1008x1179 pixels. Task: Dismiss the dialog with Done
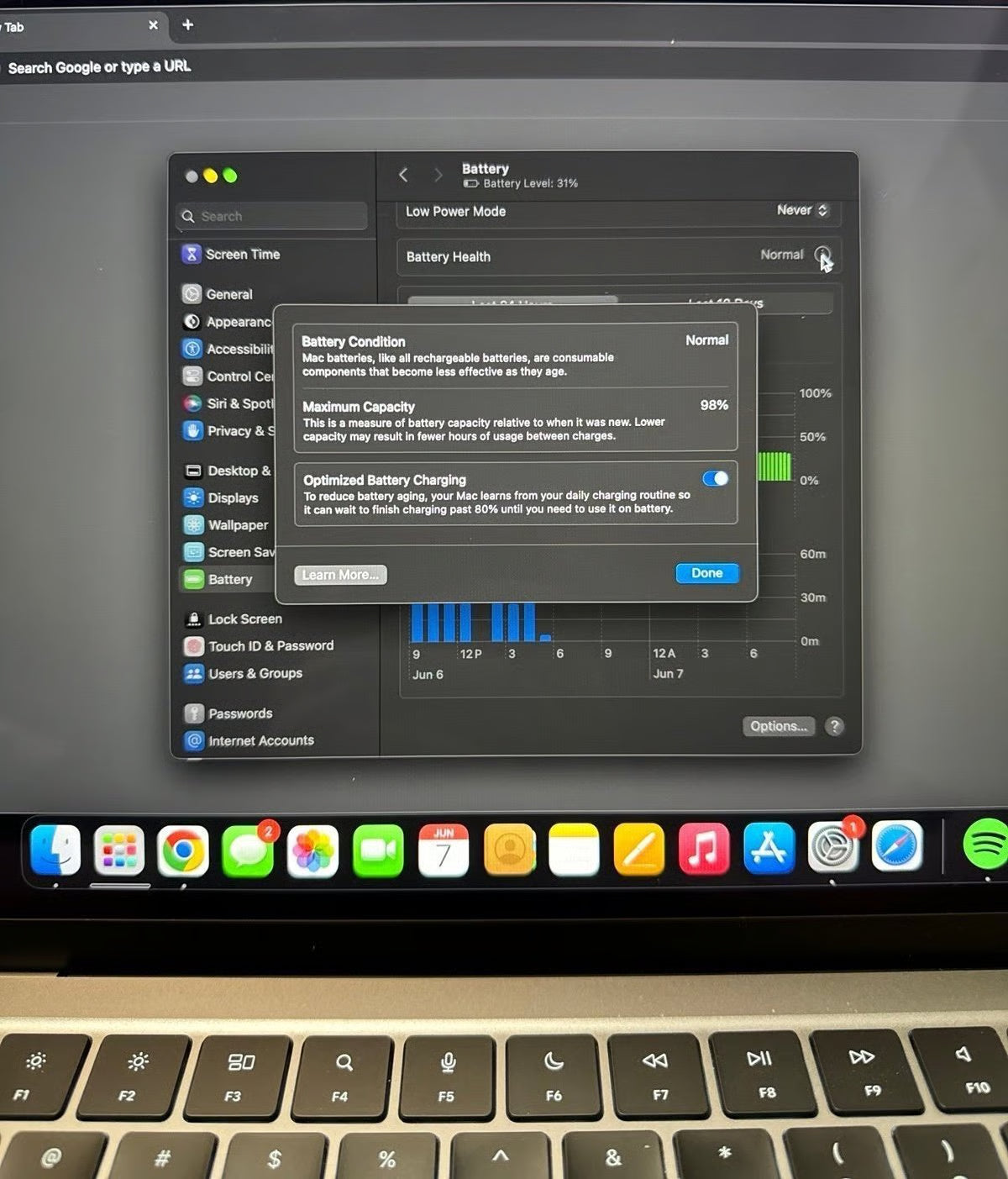pos(706,573)
